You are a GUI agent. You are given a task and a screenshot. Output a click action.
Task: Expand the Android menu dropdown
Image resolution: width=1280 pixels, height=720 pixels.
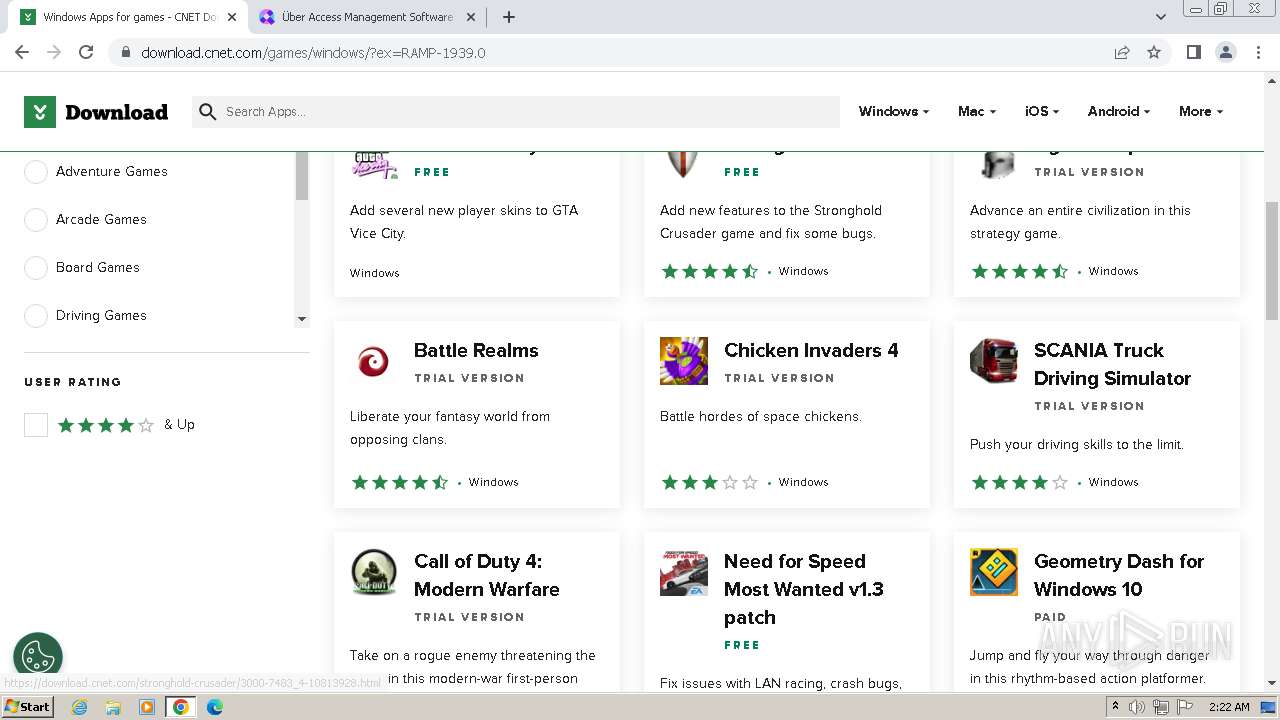pyautogui.click(x=1119, y=112)
